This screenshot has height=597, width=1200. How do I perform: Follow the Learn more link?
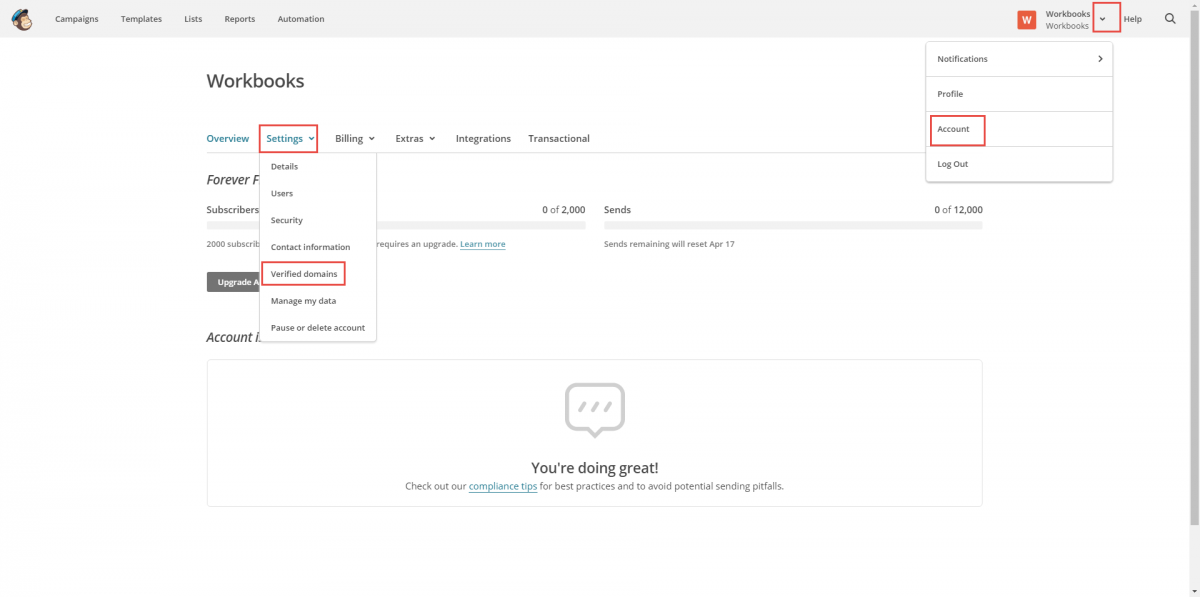[x=483, y=244]
